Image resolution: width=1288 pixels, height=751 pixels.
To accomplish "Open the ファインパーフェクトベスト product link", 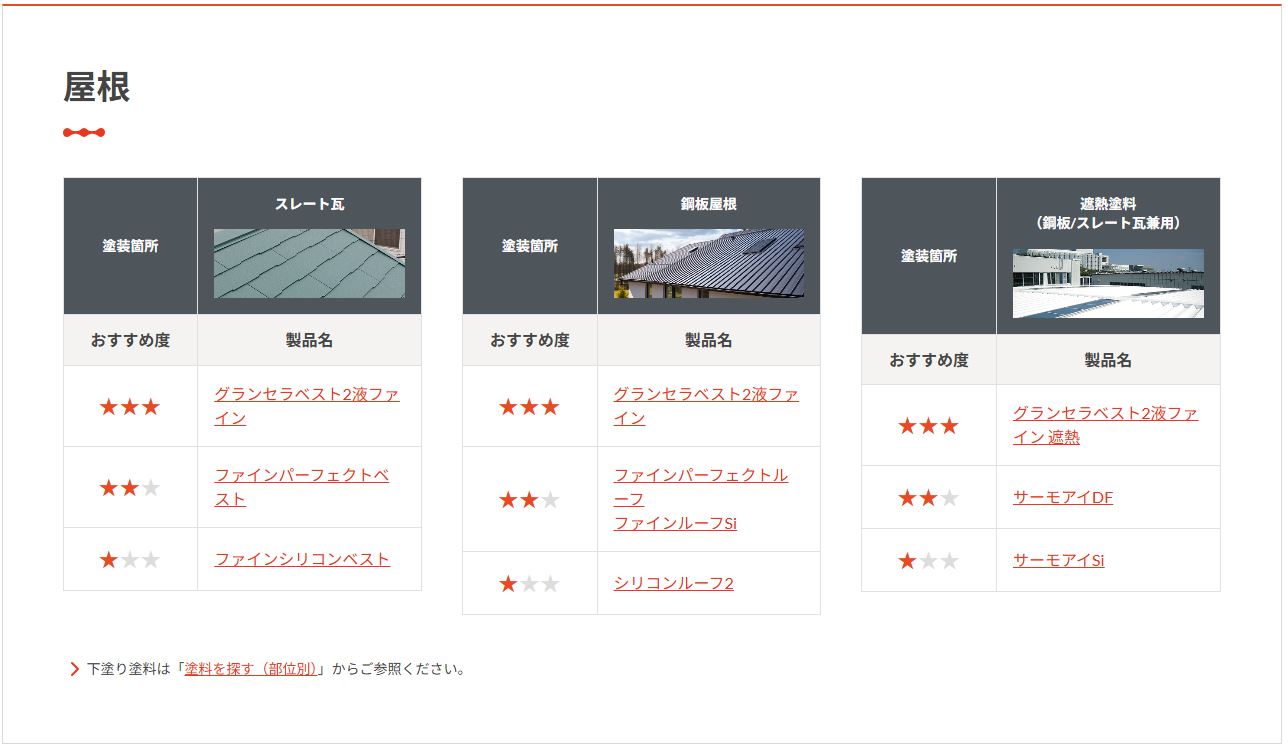I will tap(301, 476).
